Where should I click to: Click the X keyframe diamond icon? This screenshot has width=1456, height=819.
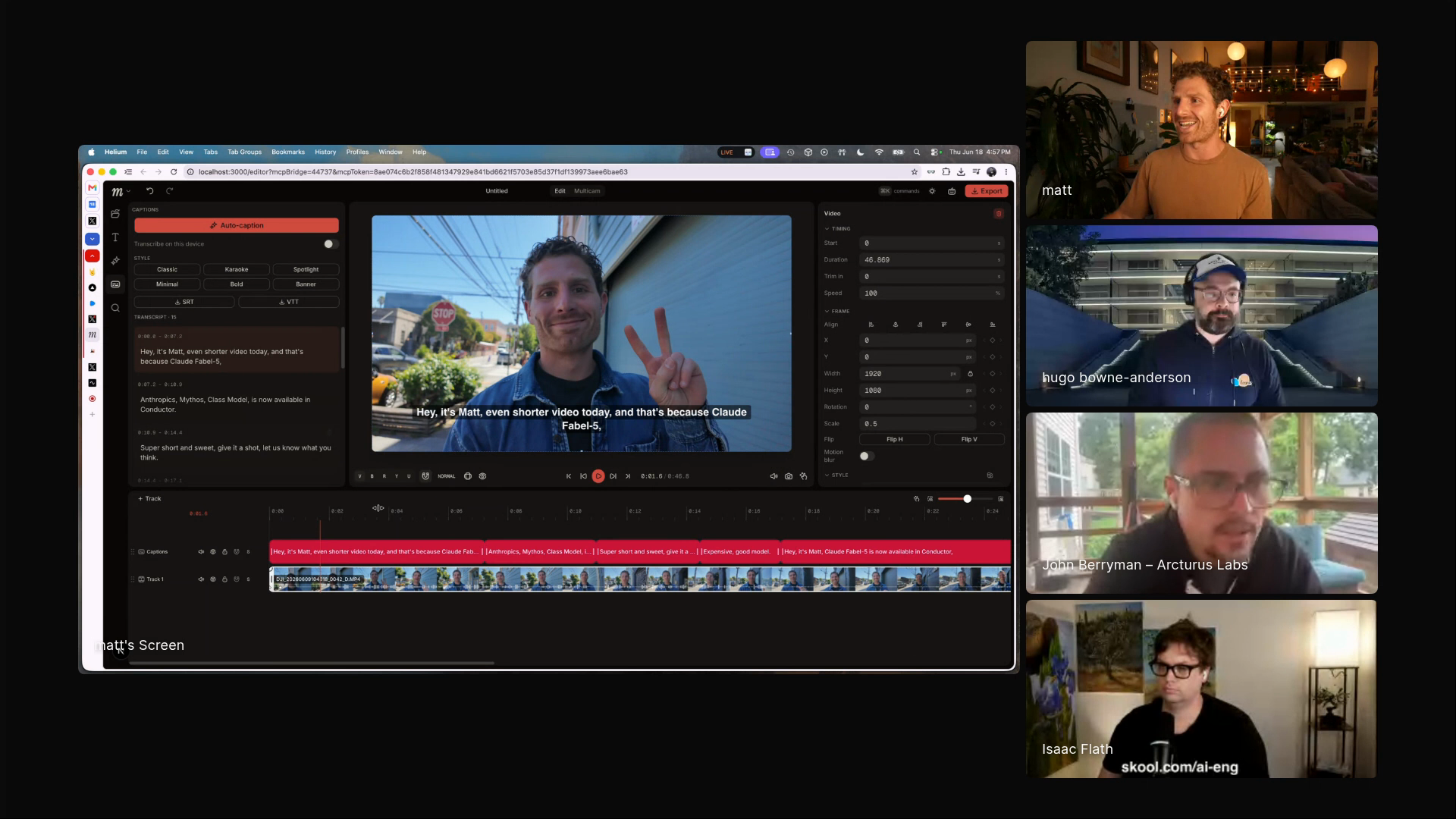tap(993, 340)
